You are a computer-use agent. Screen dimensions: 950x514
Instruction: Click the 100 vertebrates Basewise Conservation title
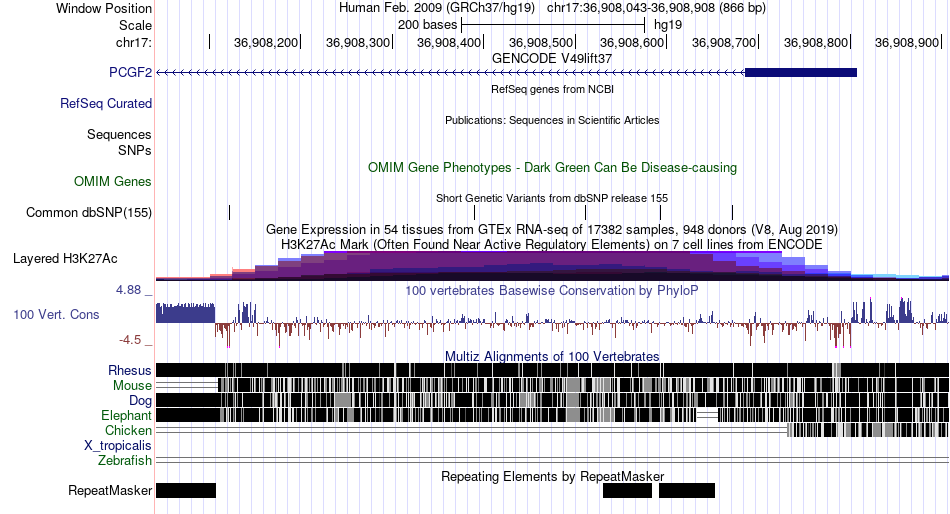[552, 290]
